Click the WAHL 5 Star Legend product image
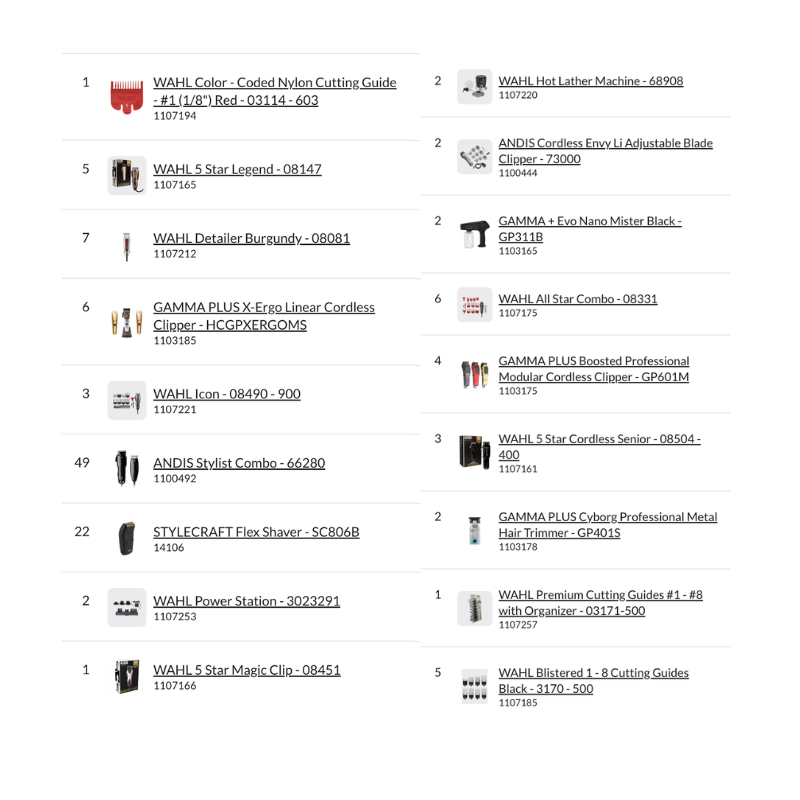Screen dimensions: 800x800 click(127, 175)
